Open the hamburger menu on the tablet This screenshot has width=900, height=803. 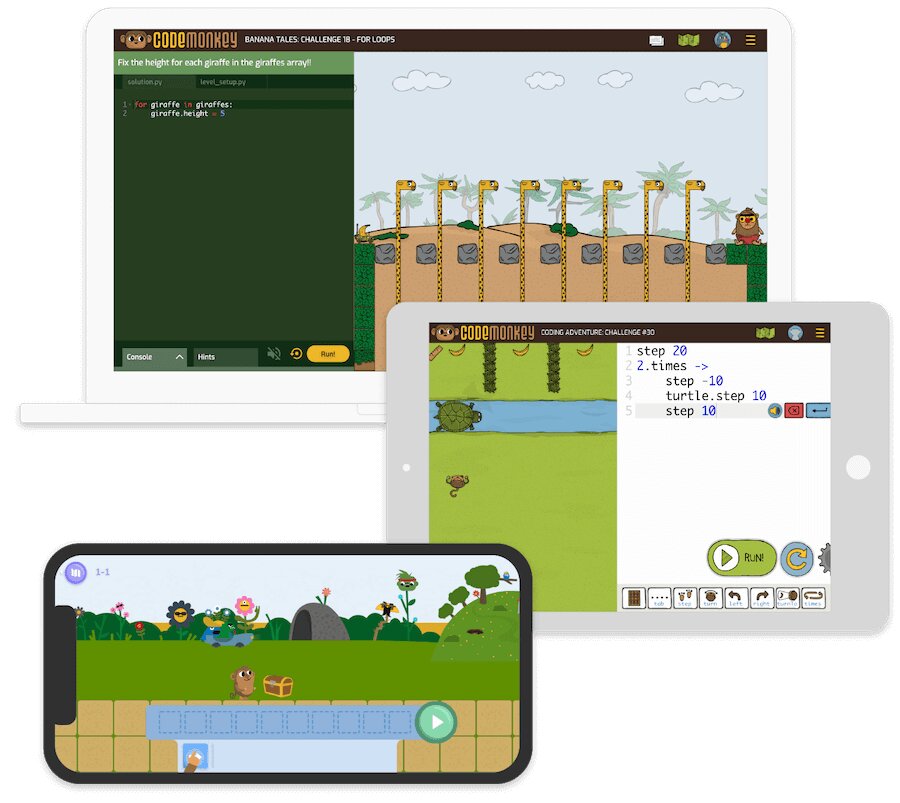(x=820, y=333)
